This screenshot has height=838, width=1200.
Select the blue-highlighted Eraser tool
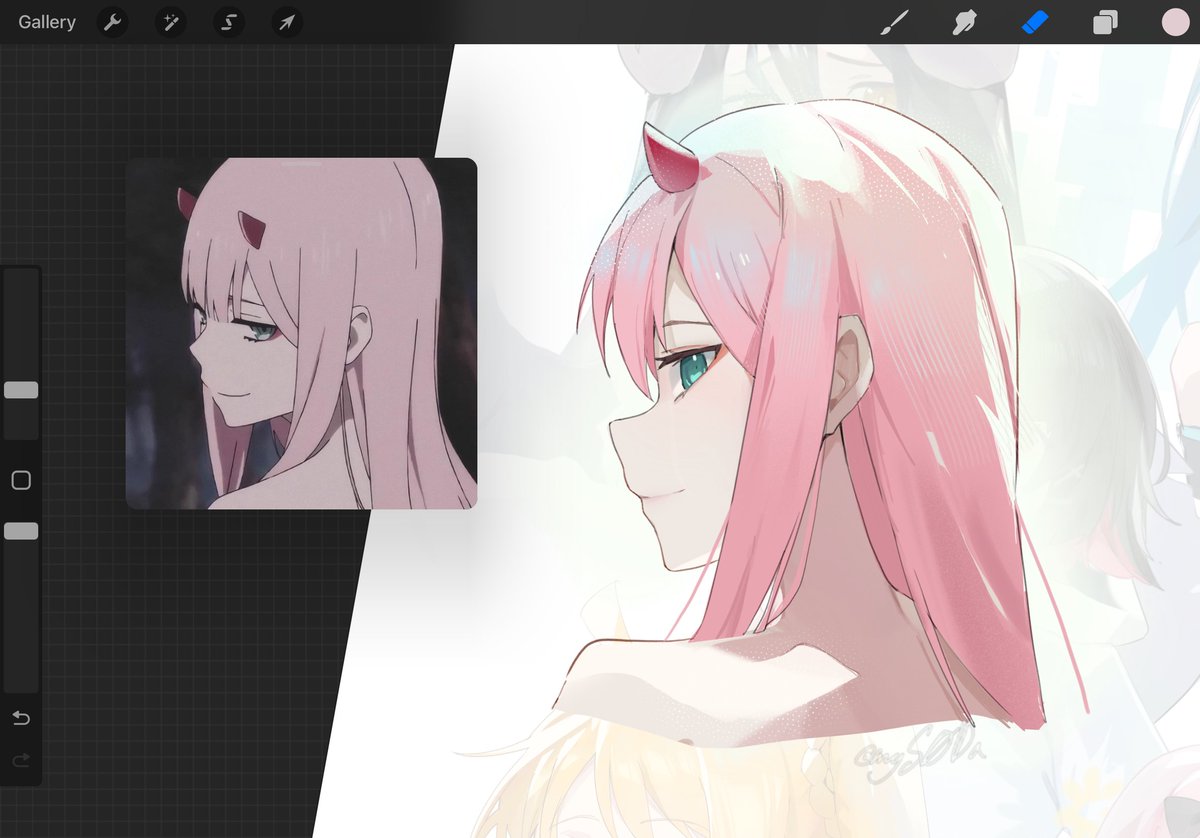pyautogui.click(x=1035, y=22)
